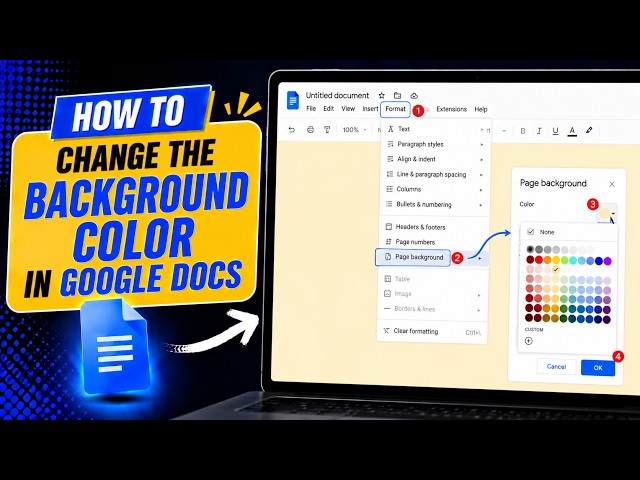Open the Color dropdown in Page background dialog
Image resolution: width=640 pixels, height=480 pixels.
(607, 213)
